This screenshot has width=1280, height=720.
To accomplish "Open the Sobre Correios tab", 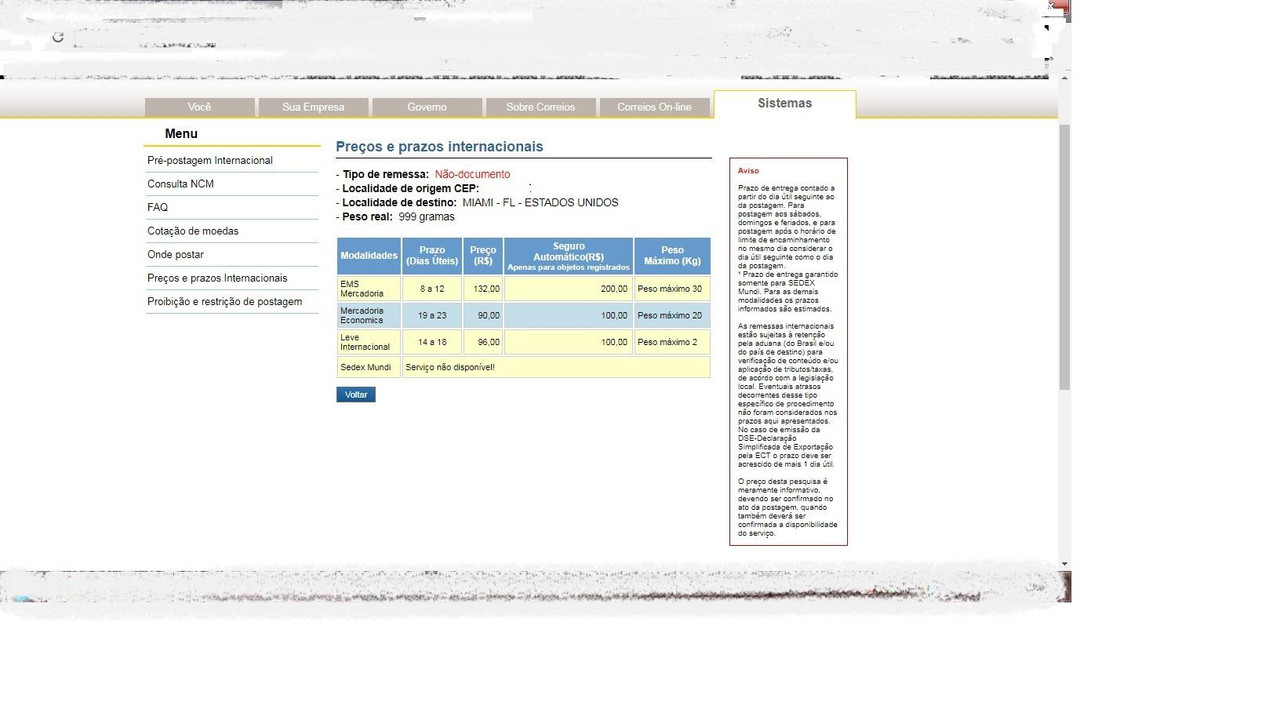I will (541, 107).
